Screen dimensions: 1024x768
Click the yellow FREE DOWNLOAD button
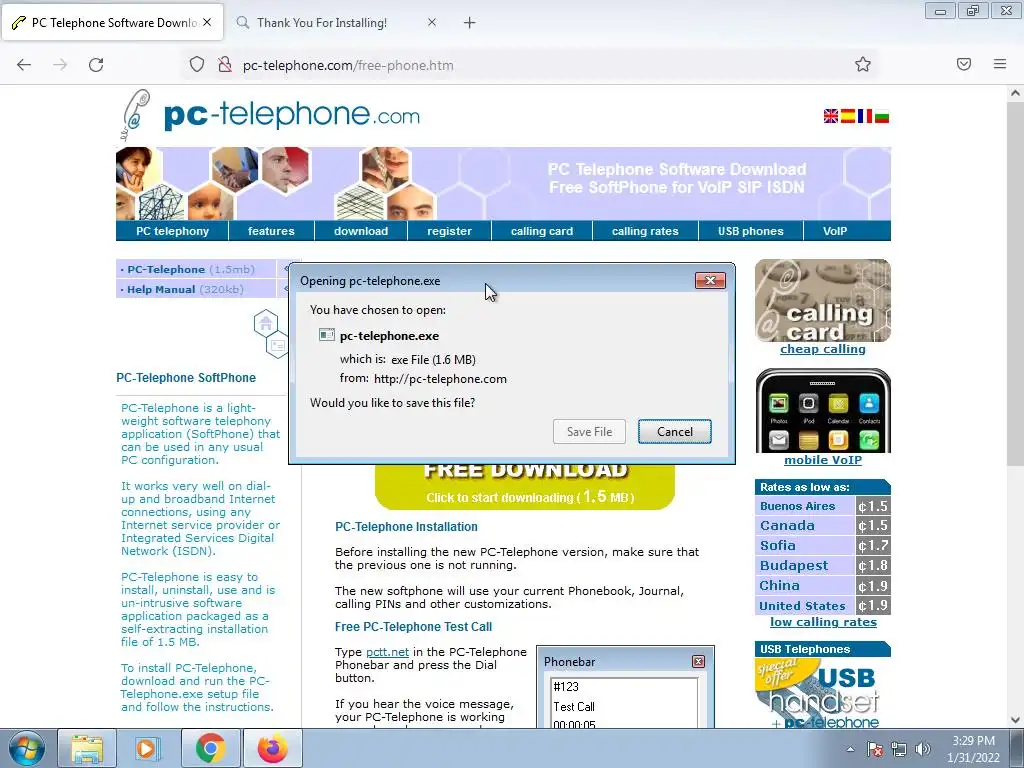point(525,485)
